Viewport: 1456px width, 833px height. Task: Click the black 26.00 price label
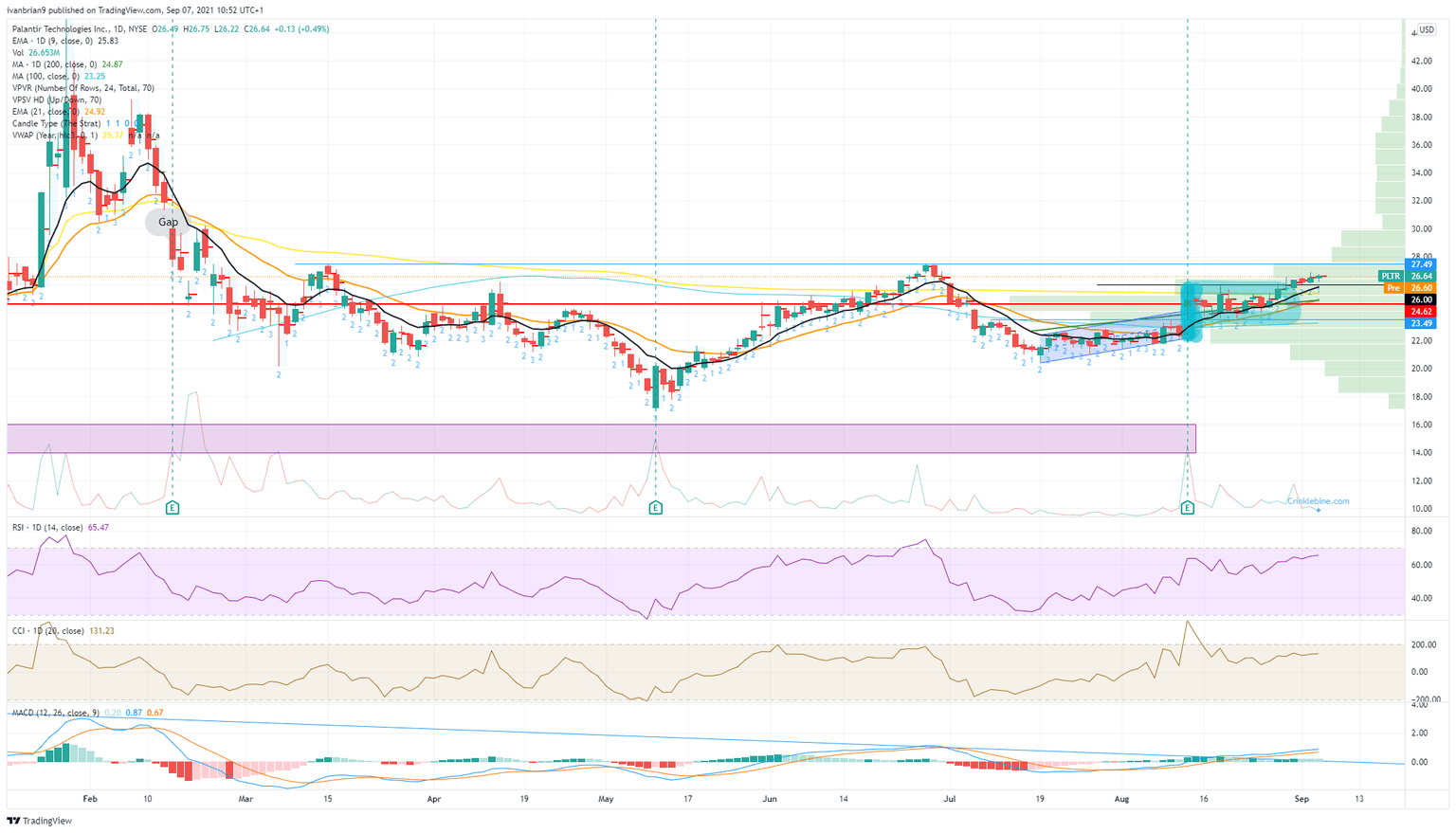[1421, 299]
